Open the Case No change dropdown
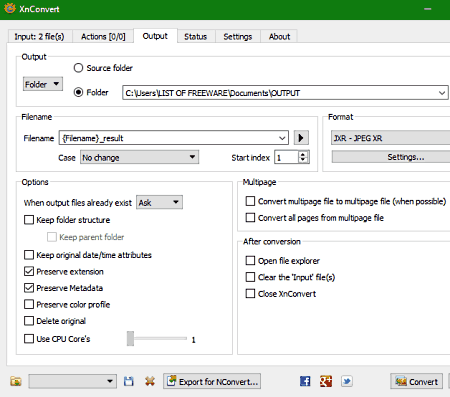The width and height of the screenshot is (450, 397). point(140,157)
